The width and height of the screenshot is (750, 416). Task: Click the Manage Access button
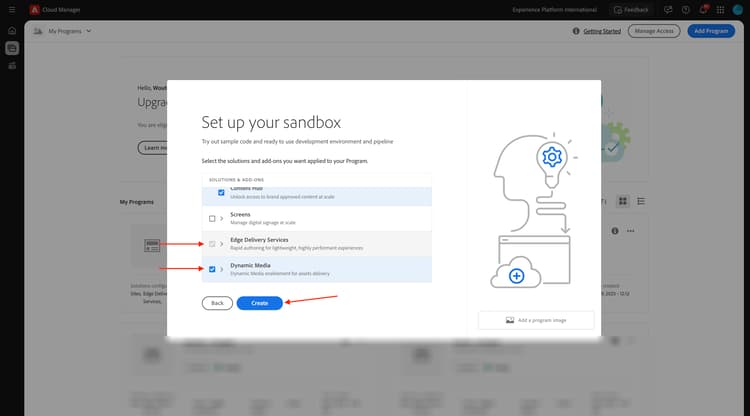(x=654, y=31)
